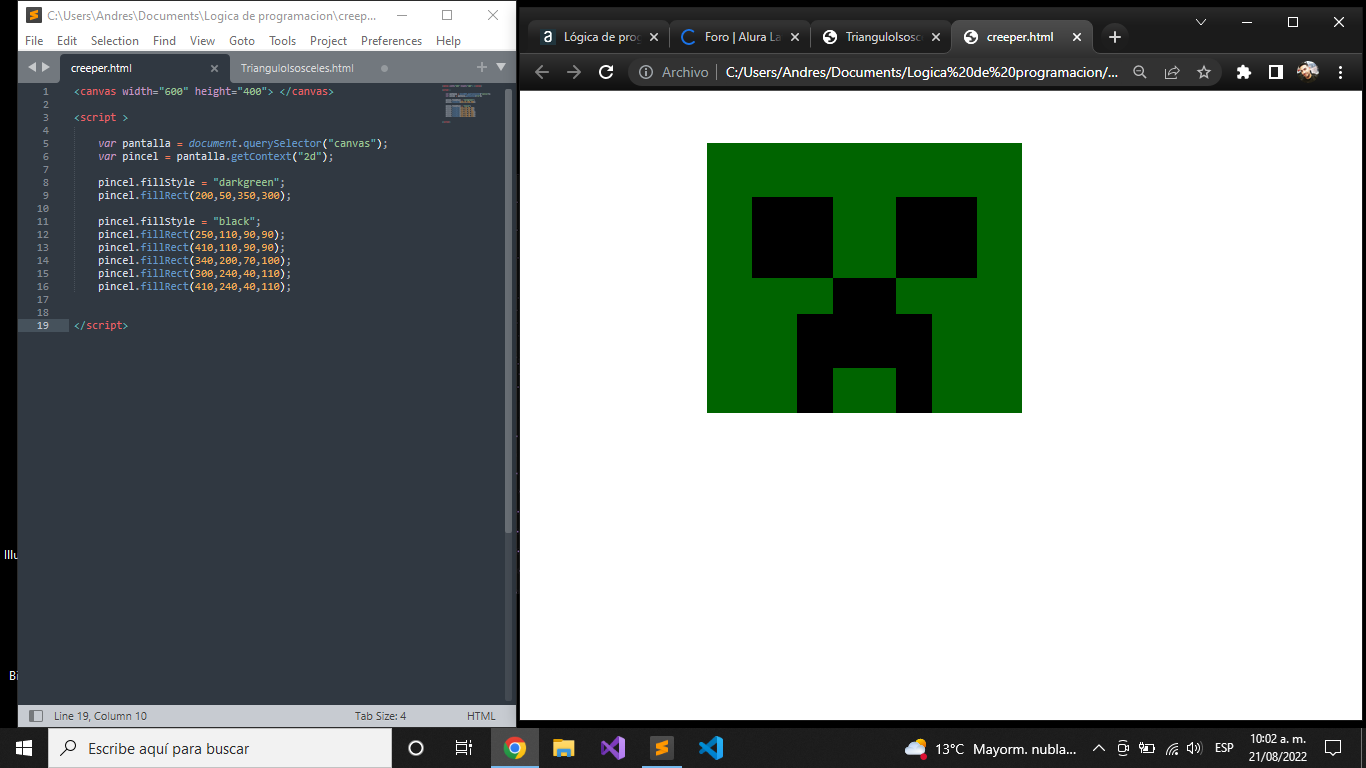Image resolution: width=1366 pixels, height=768 pixels.
Task: Open Visual Studio from the taskbar
Action: (613, 748)
